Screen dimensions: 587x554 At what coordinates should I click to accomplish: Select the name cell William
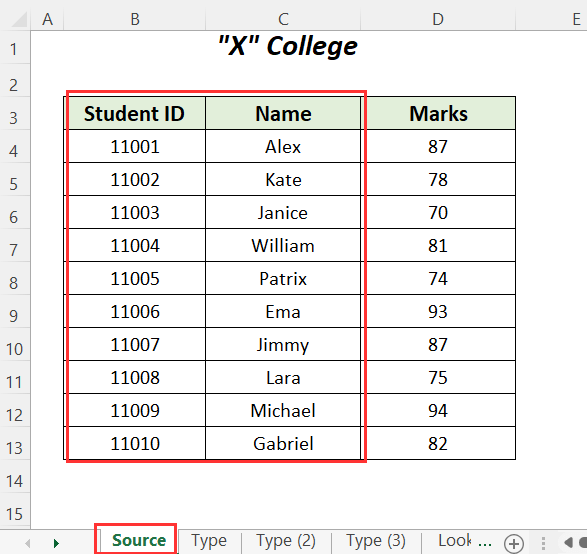coord(283,245)
